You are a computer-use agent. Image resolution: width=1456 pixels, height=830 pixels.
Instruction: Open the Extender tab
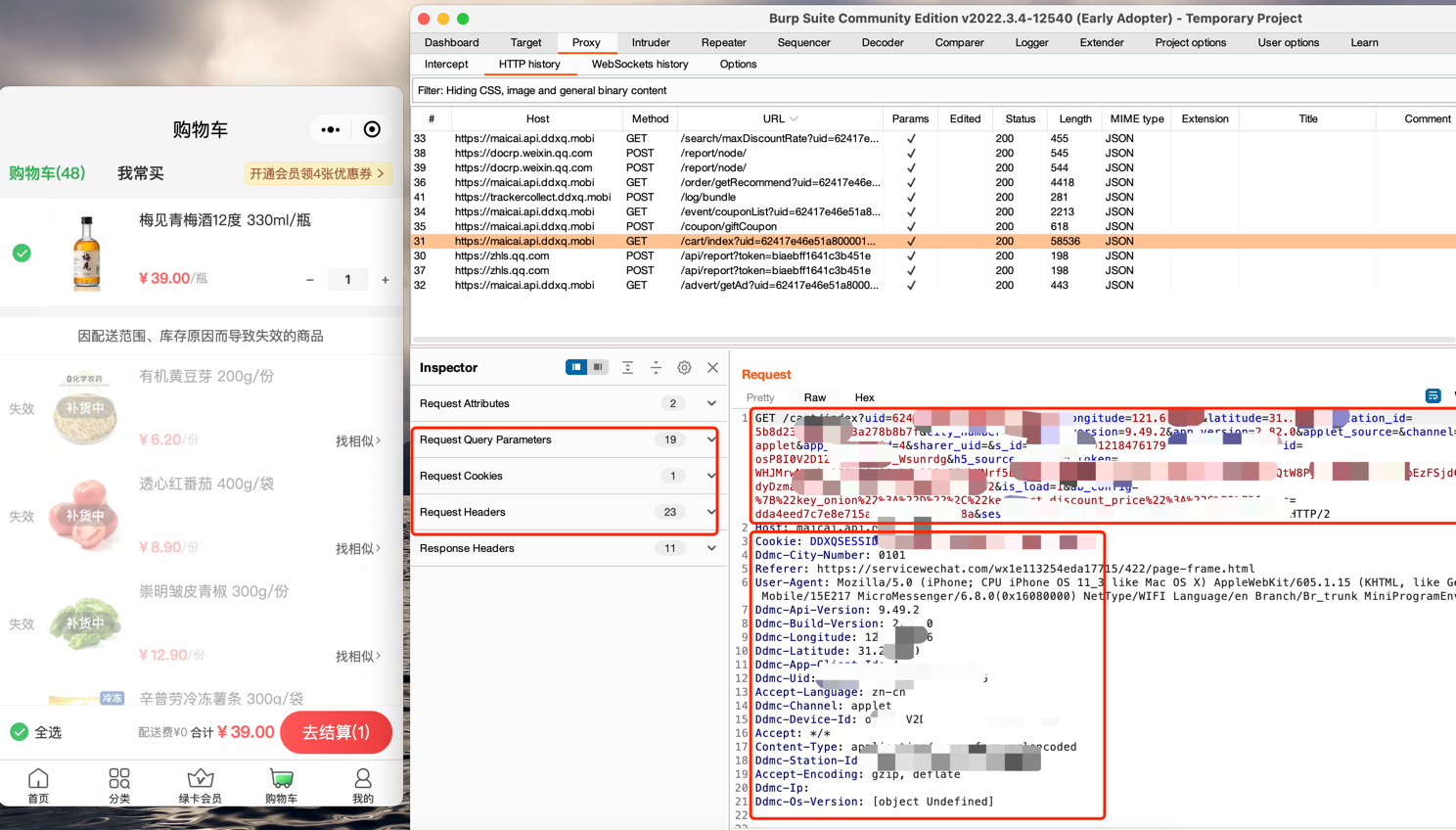pyautogui.click(x=1102, y=43)
